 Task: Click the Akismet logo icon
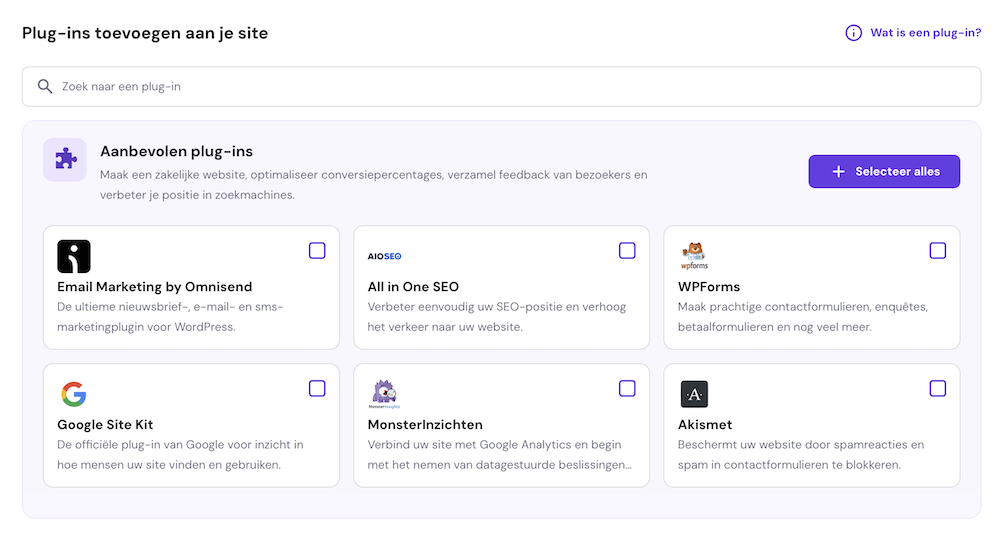[x=694, y=394]
